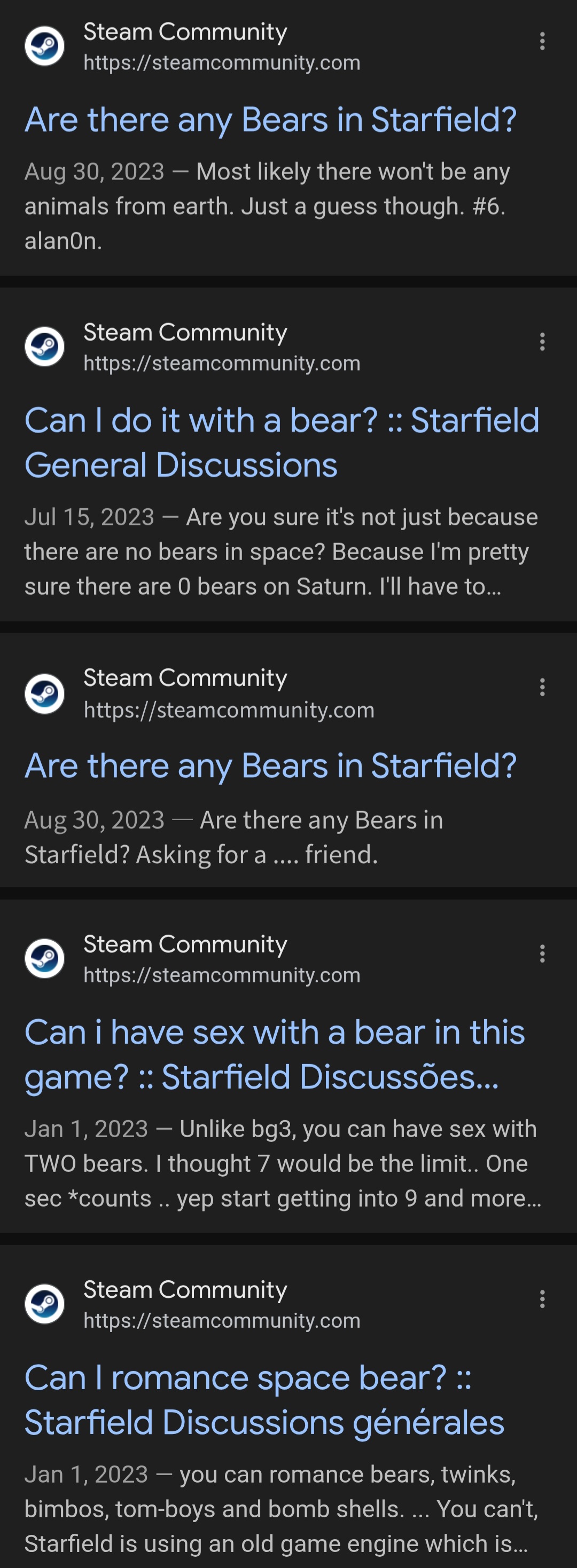Open three-dot menu for 'sex with a bear' result
577x1568 pixels.
(x=542, y=953)
